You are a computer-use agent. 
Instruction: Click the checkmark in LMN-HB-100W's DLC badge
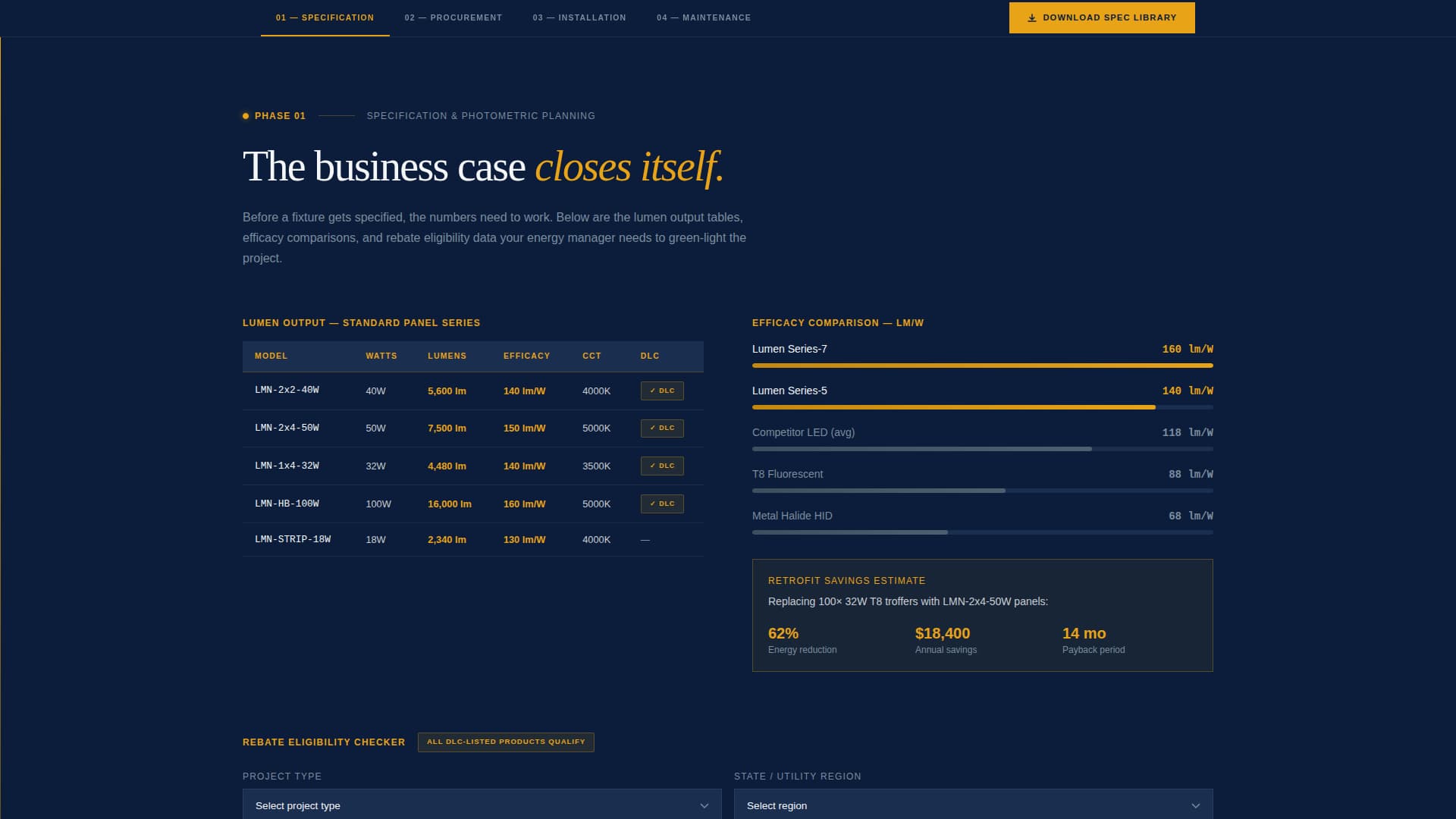pos(652,504)
